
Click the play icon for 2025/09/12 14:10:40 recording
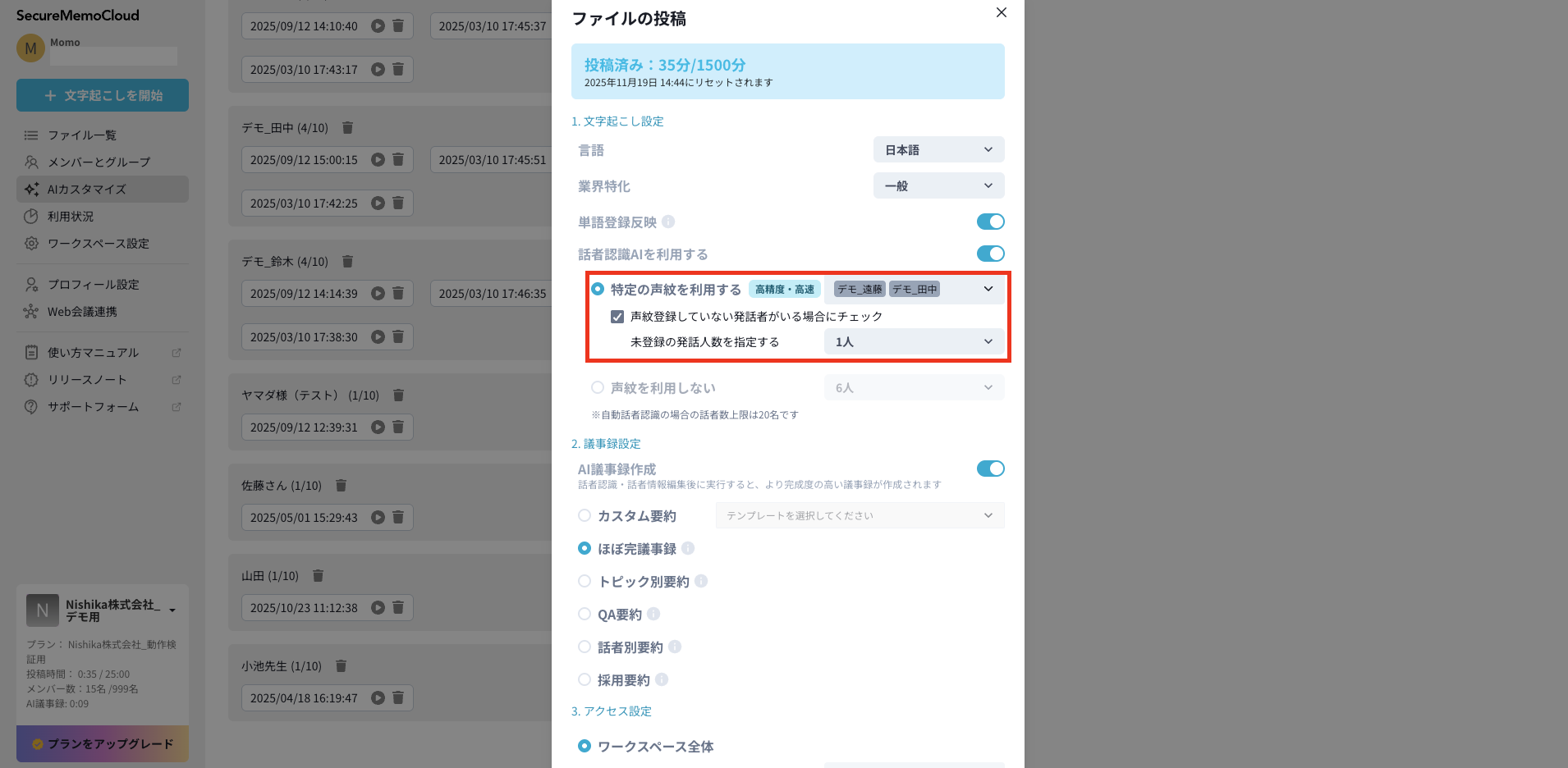point(378,26)
